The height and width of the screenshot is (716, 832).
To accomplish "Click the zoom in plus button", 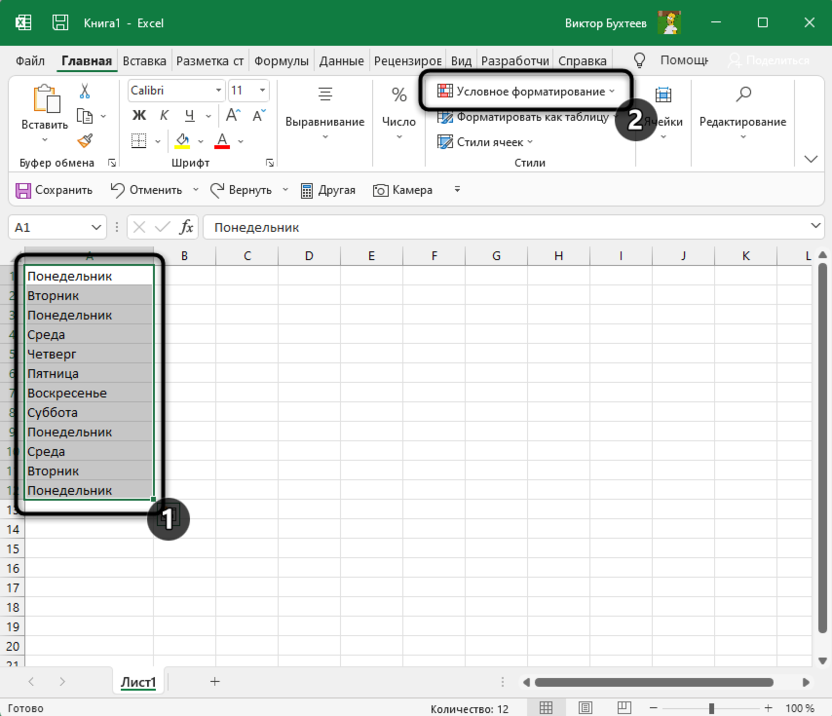I will pos(768,708).
